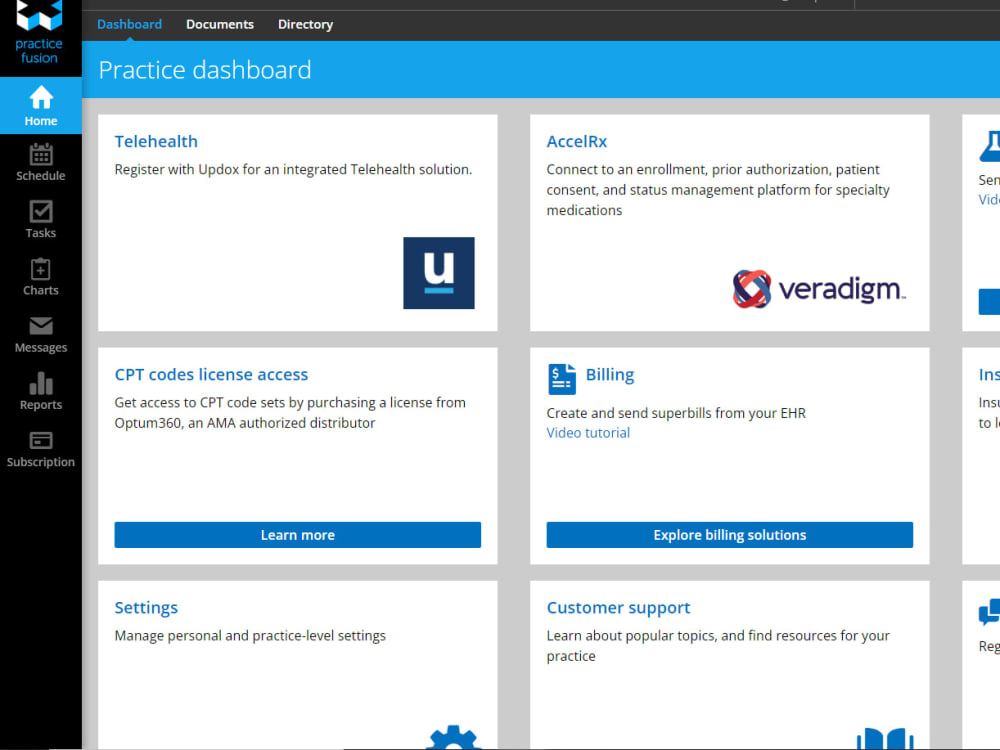Click 'Manage personal and practice-level settings' text
Image resolution: width=1000 pixels, height=750 pixels.
coord(250,636)
